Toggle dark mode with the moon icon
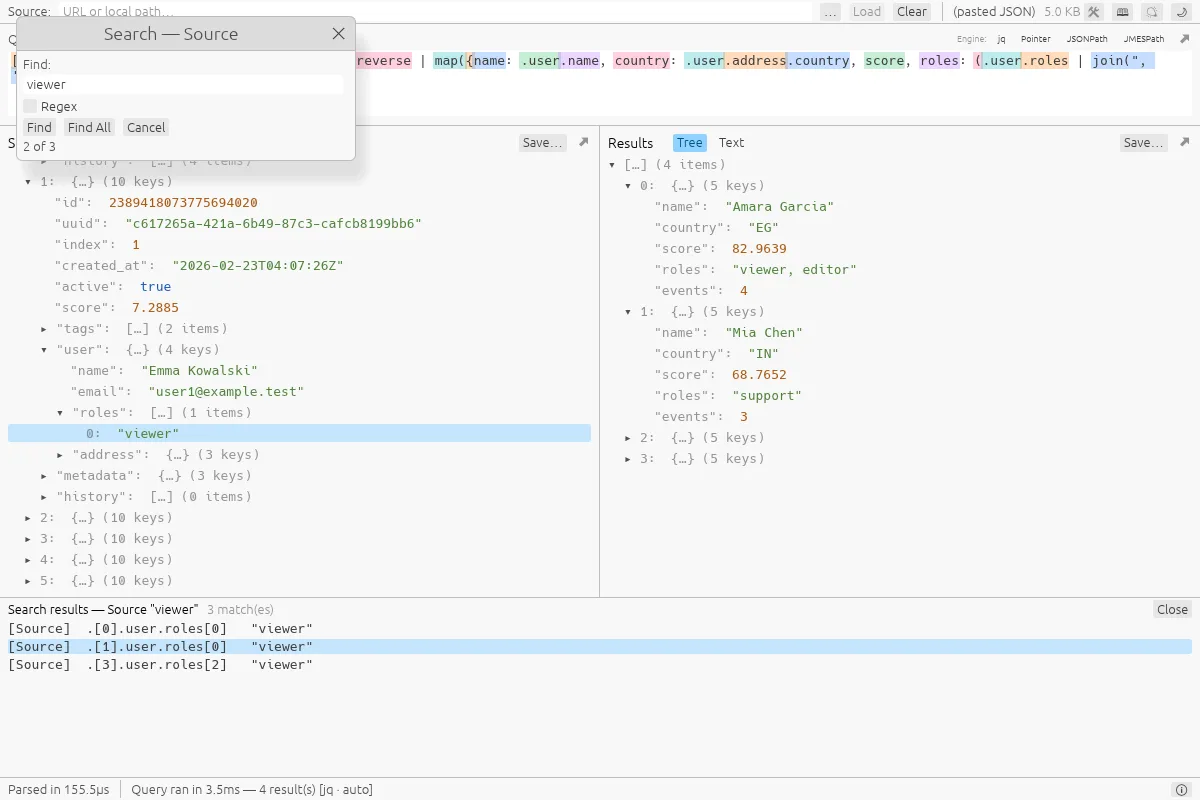The image size is (1200, 800). pyautogui.click(x=1180, y=12)
